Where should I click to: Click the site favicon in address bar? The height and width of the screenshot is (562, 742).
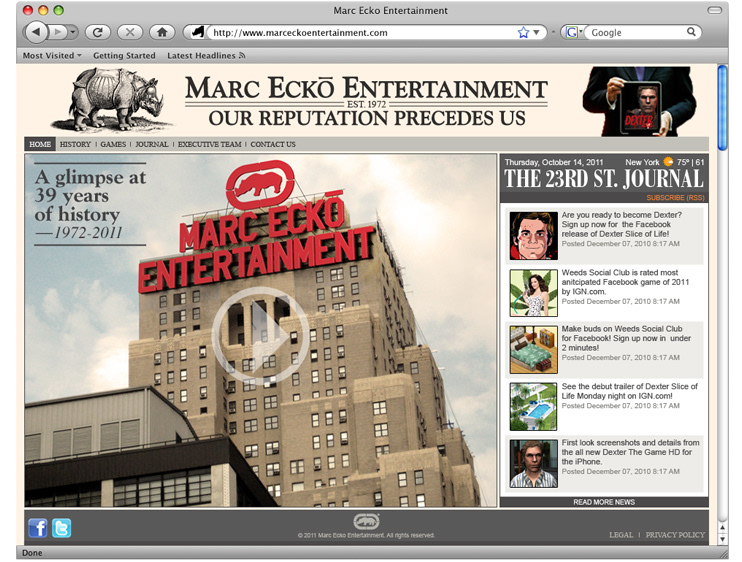click(x=198, y=32)
